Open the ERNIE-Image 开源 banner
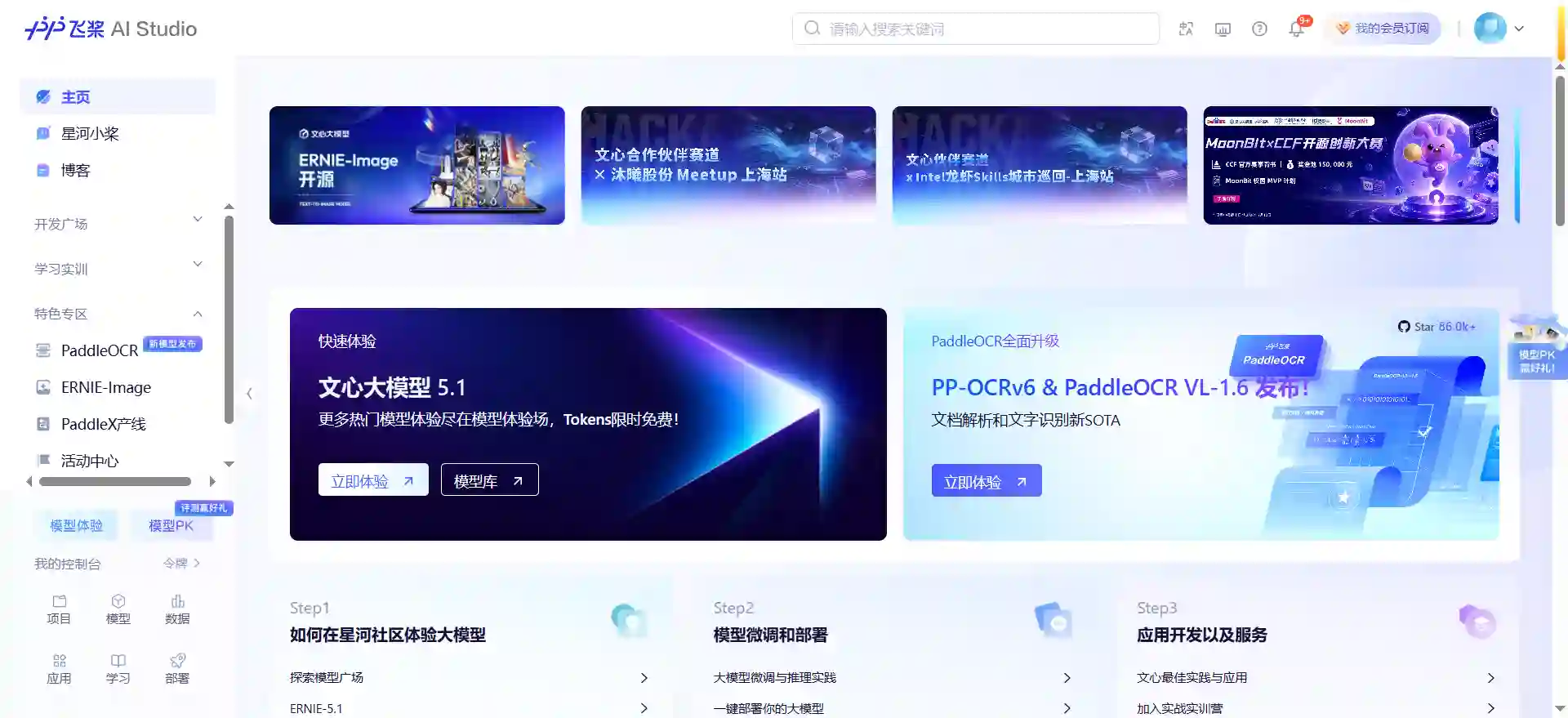The image size is (1568, 718). 417,165
